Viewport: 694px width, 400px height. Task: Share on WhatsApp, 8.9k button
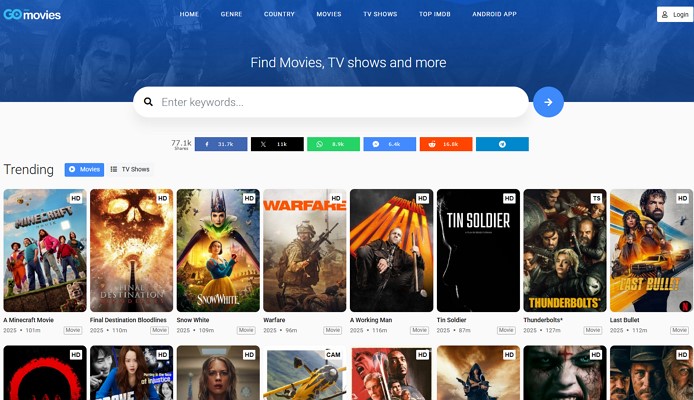click(333, 144)
